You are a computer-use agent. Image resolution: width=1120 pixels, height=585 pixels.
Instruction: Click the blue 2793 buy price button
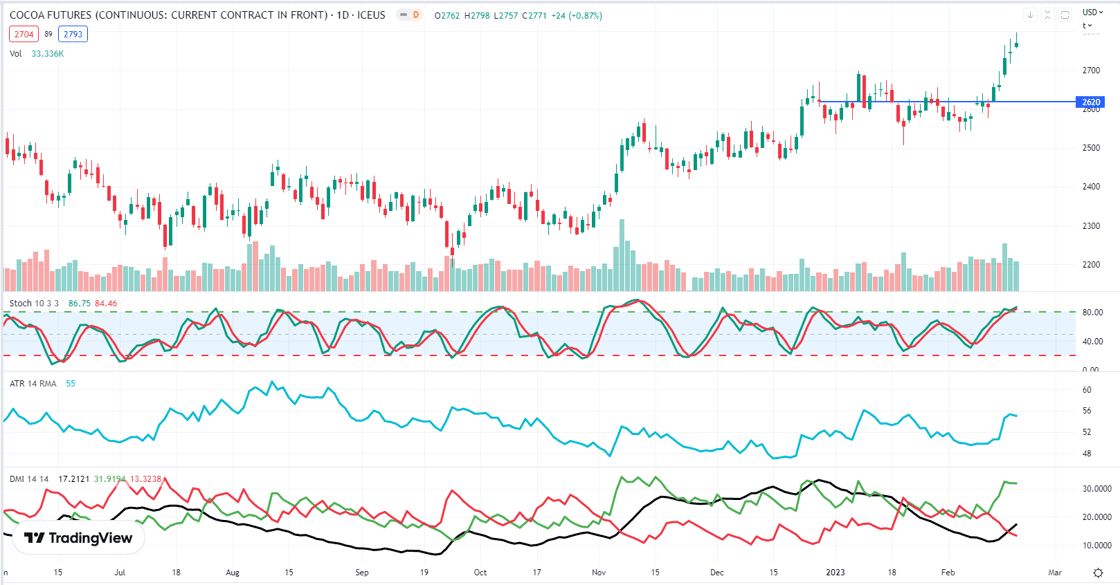coord(73,34)
